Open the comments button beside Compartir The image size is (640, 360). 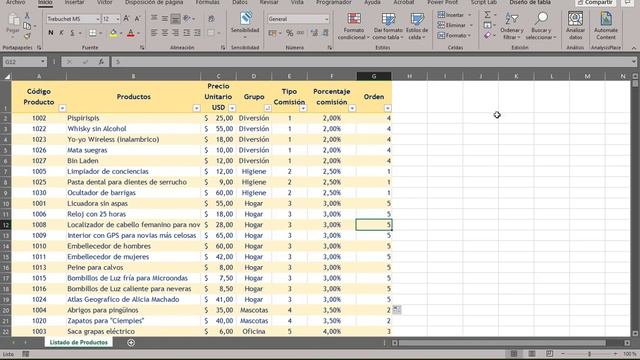628,2
